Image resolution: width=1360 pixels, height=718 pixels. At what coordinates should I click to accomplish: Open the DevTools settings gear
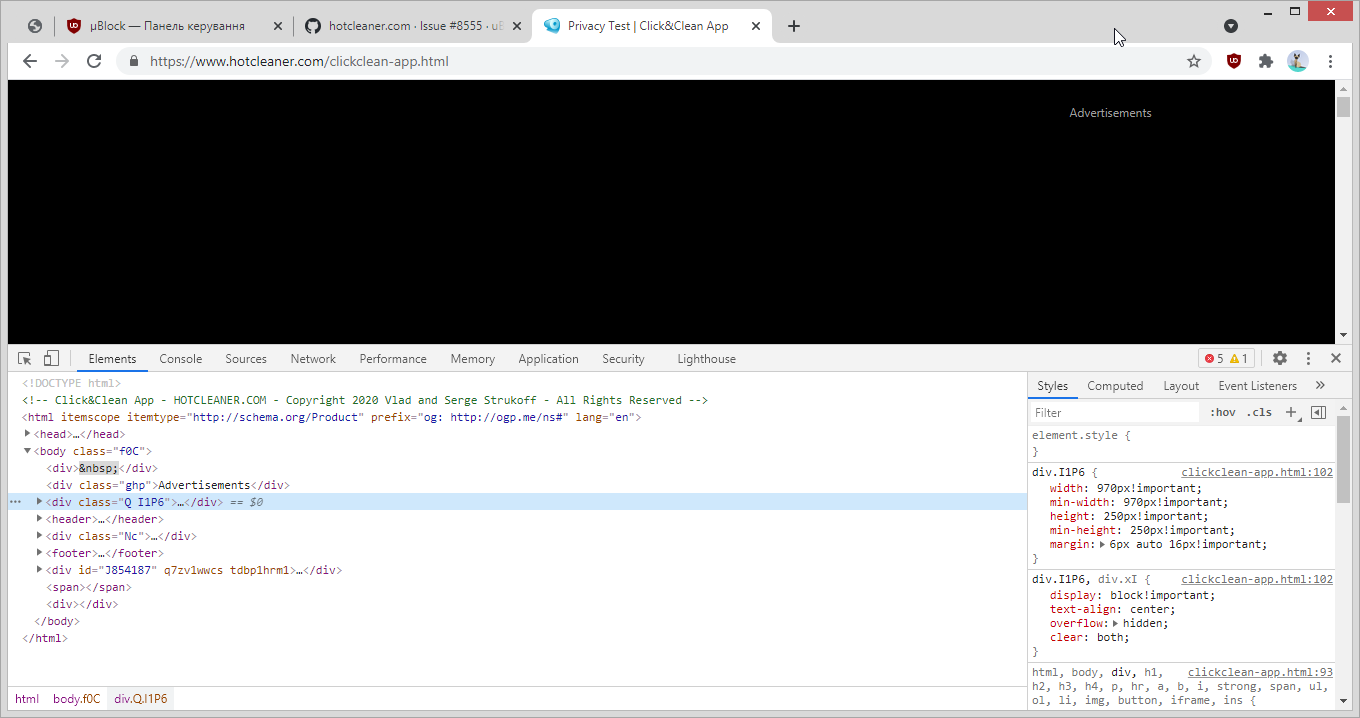1280,357
